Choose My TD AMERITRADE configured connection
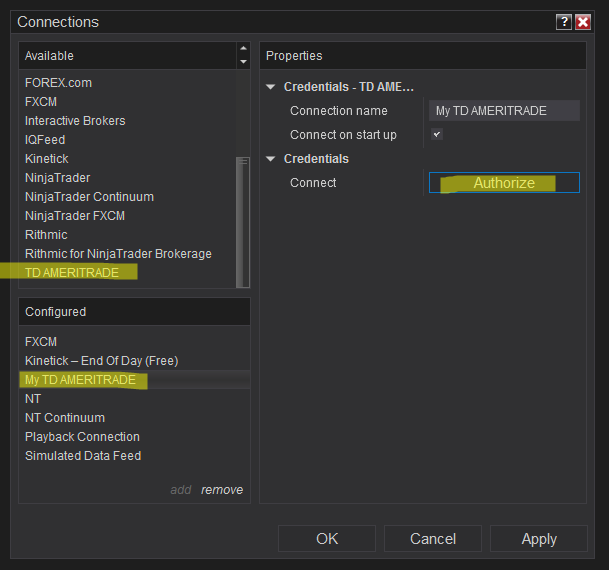This screenshot has width=609, height=570. 80,380
